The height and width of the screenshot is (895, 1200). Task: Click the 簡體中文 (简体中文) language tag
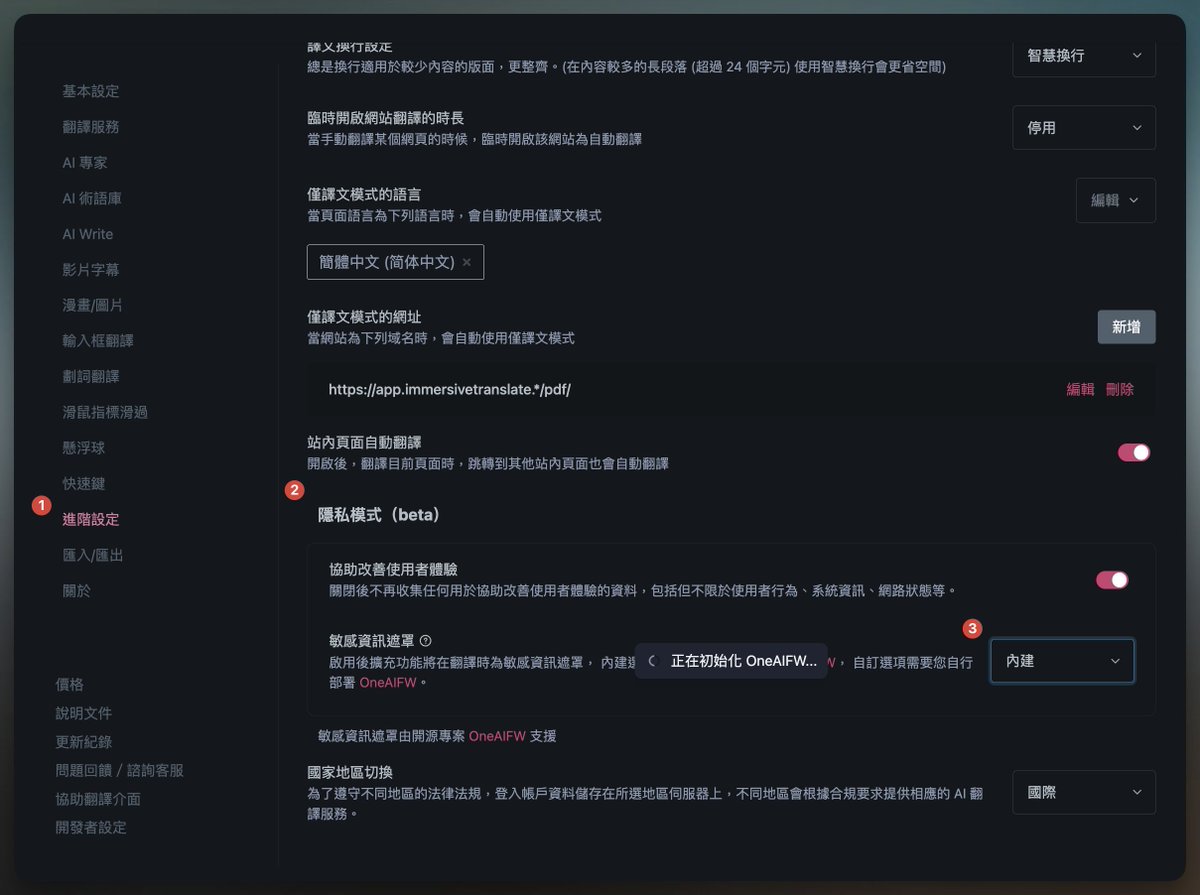click(x=395, y=262)
